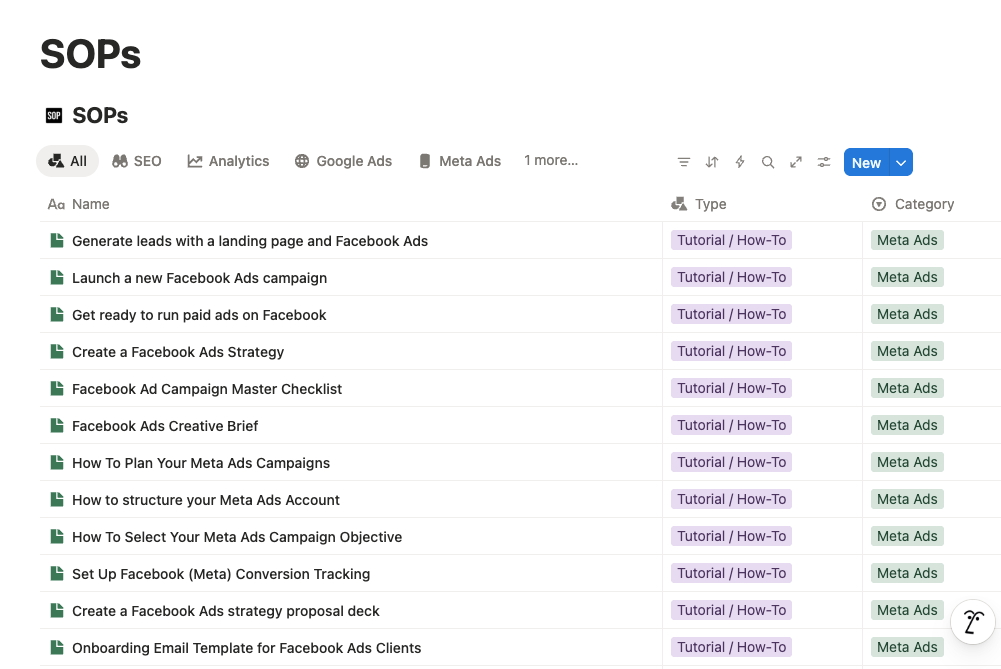The height and width of the screenshot is (669, 1001).
Task: Expand the New button dropdown arrow
Action: pyautogui.click(x=901, y=163)
